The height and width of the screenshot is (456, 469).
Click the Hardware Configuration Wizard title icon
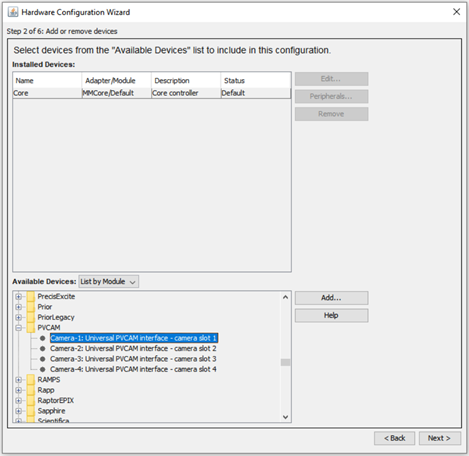pyautogui.click(x=13, y=12)
